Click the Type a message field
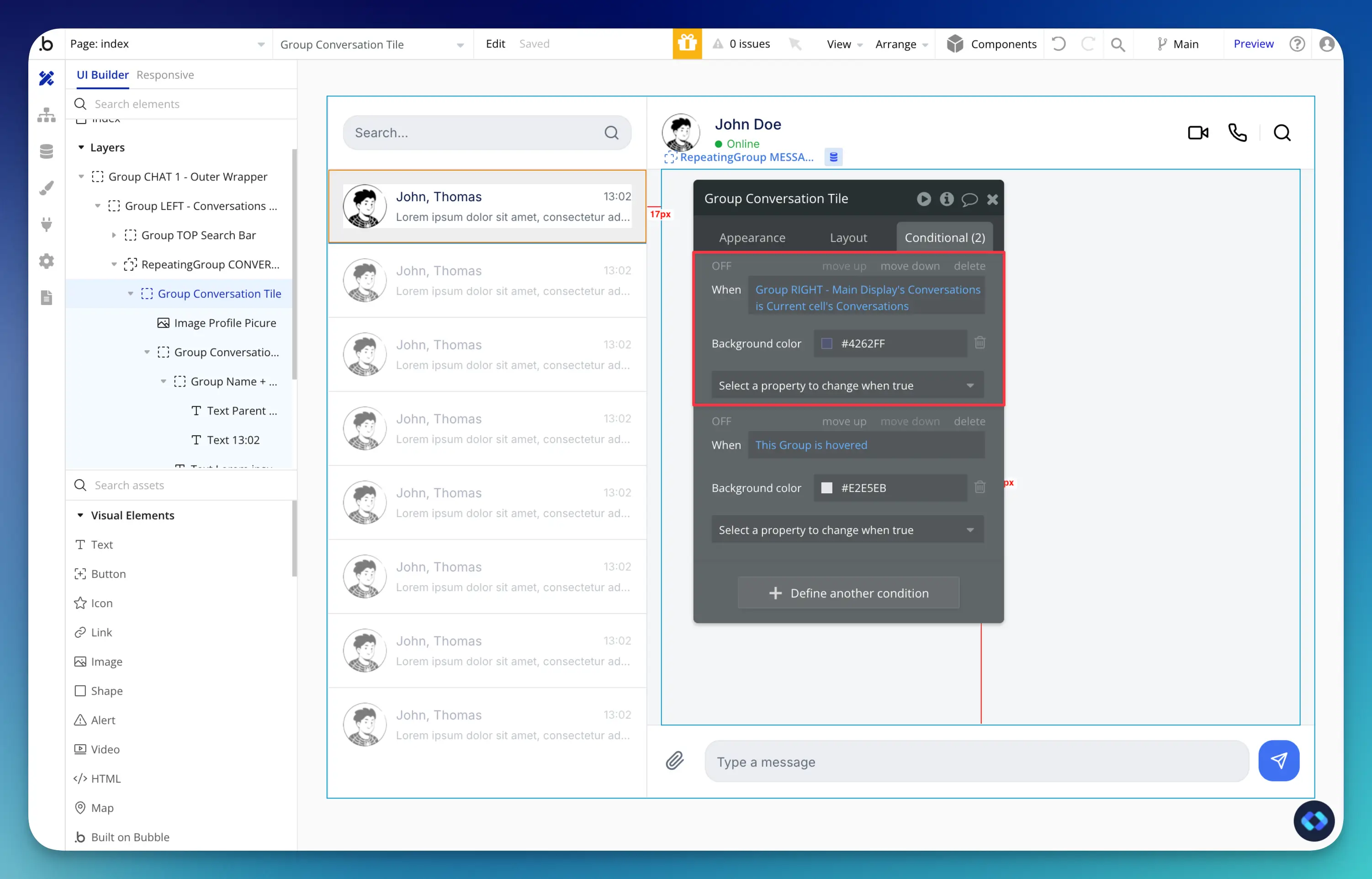Image resolution: width=1372 pixels, height=879 pixels. tap(976, 762)
